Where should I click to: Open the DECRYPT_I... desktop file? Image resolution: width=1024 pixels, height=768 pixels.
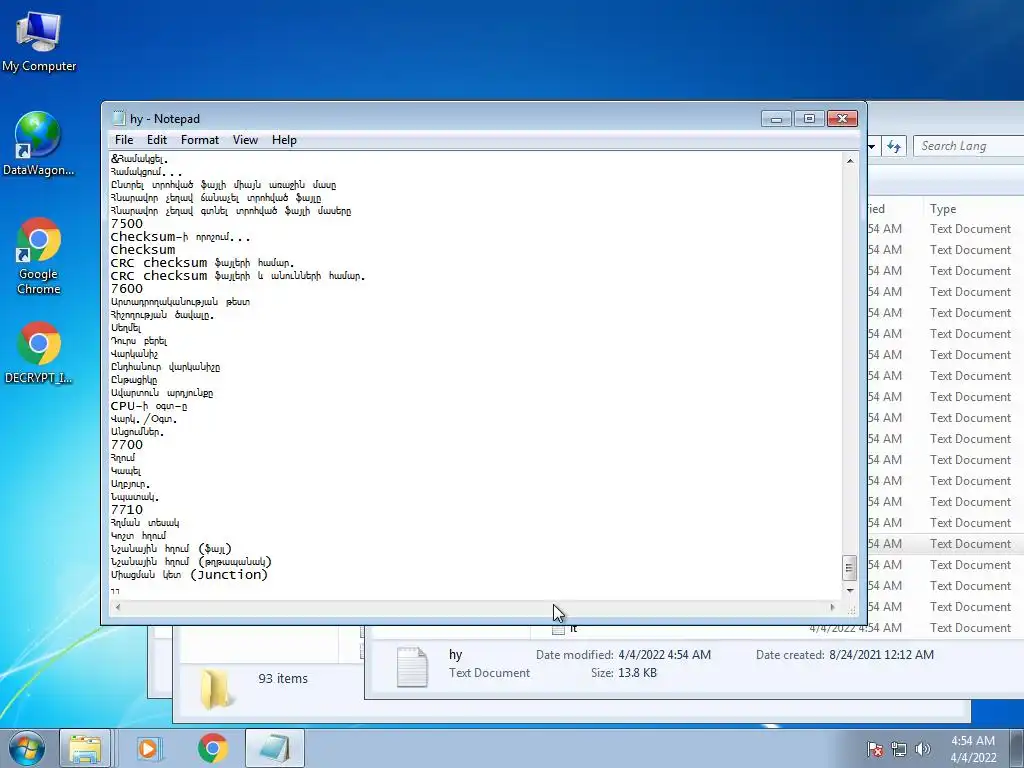(x=39, y=353)
